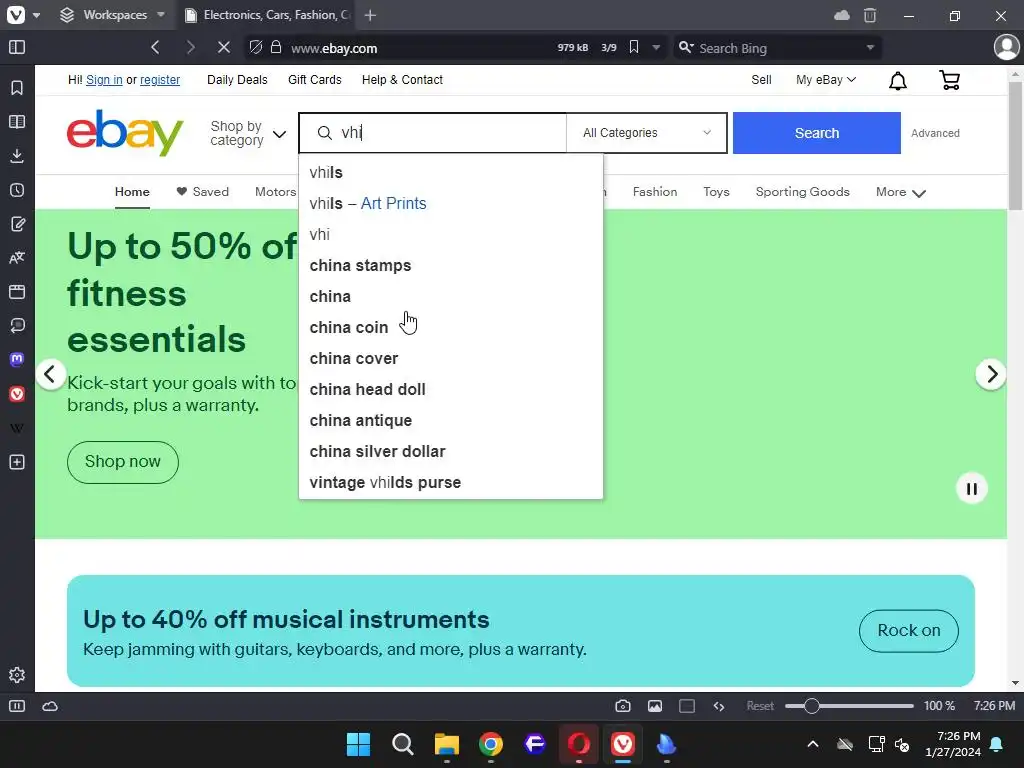Open the Notes panel
Image resolution: width=1024 pixels, height=768 pixels.
[x=17, y=224]
